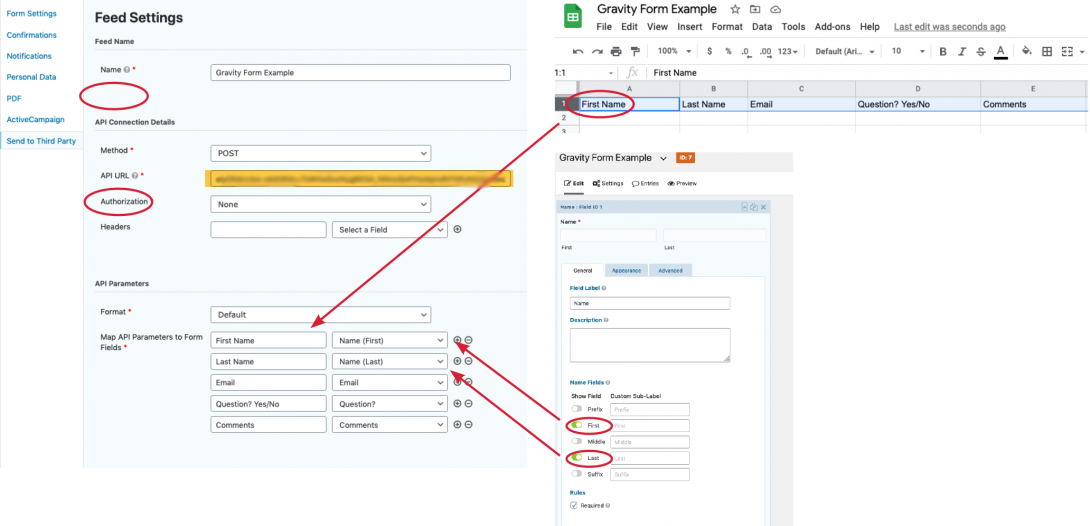This screenshot has height=526, width=1090.
Task: Remove the Comments mapping row
Action: point(469,425)
